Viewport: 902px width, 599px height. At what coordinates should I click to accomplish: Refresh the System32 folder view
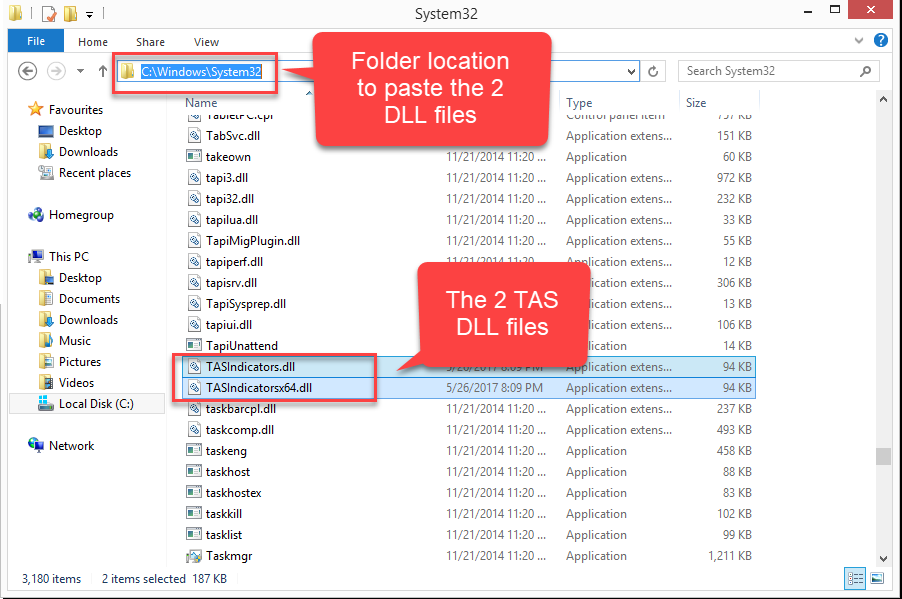click(x=653, y=71)
